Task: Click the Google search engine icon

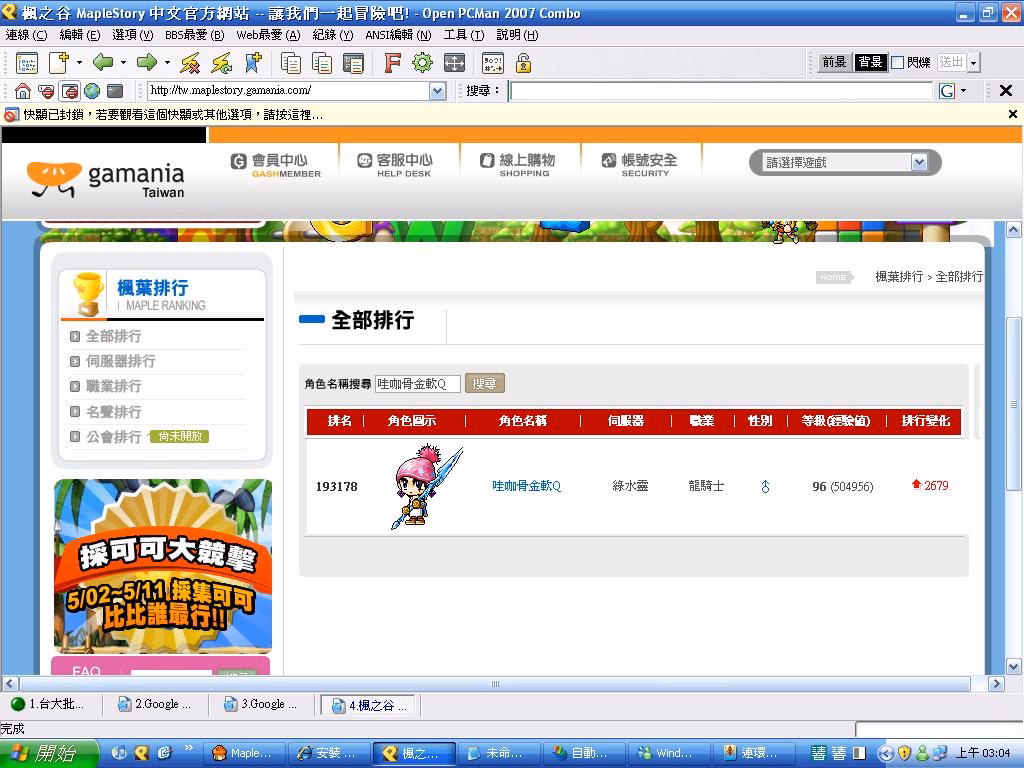Action: tap(946, 91)
